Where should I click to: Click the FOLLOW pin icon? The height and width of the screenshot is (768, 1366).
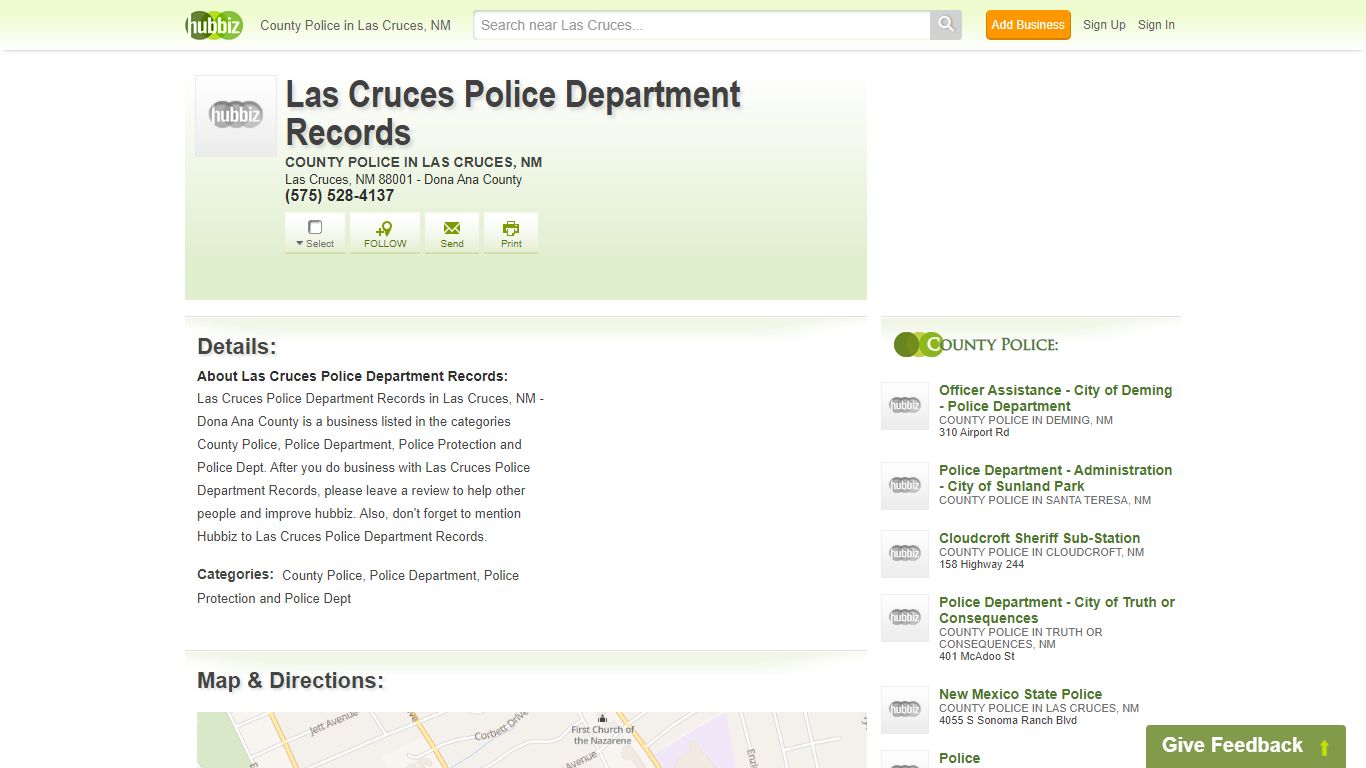pyautogui.click(x=385, y=228)
